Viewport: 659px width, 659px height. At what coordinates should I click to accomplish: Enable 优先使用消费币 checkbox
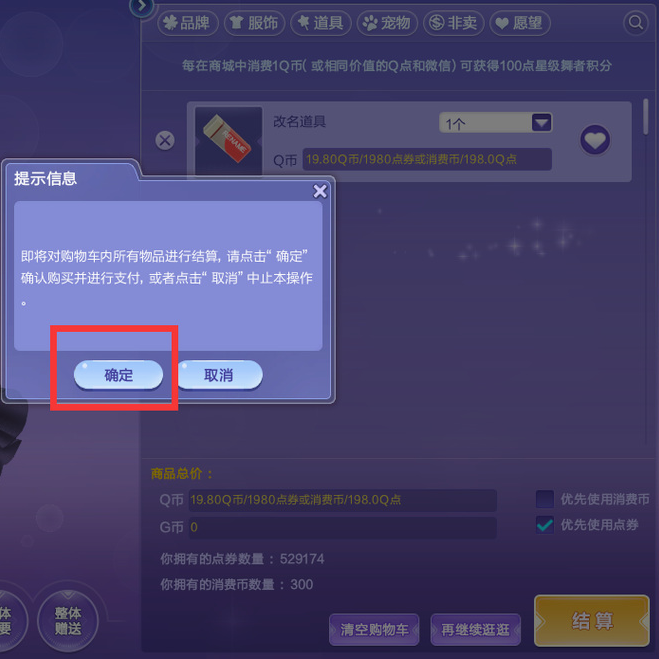tap(545, 499)
